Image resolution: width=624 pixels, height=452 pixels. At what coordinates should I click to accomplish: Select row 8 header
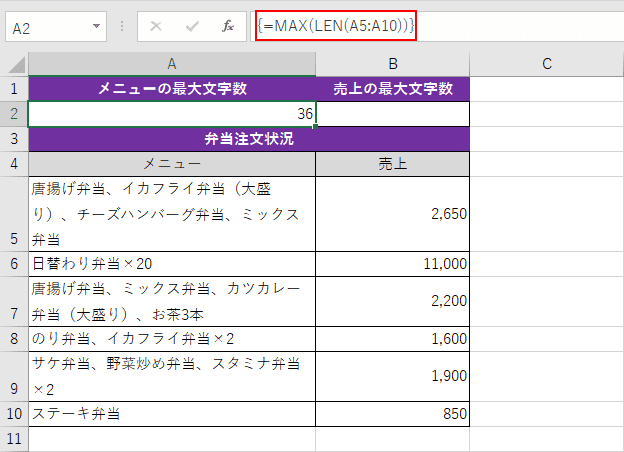[x=14, y=339]
